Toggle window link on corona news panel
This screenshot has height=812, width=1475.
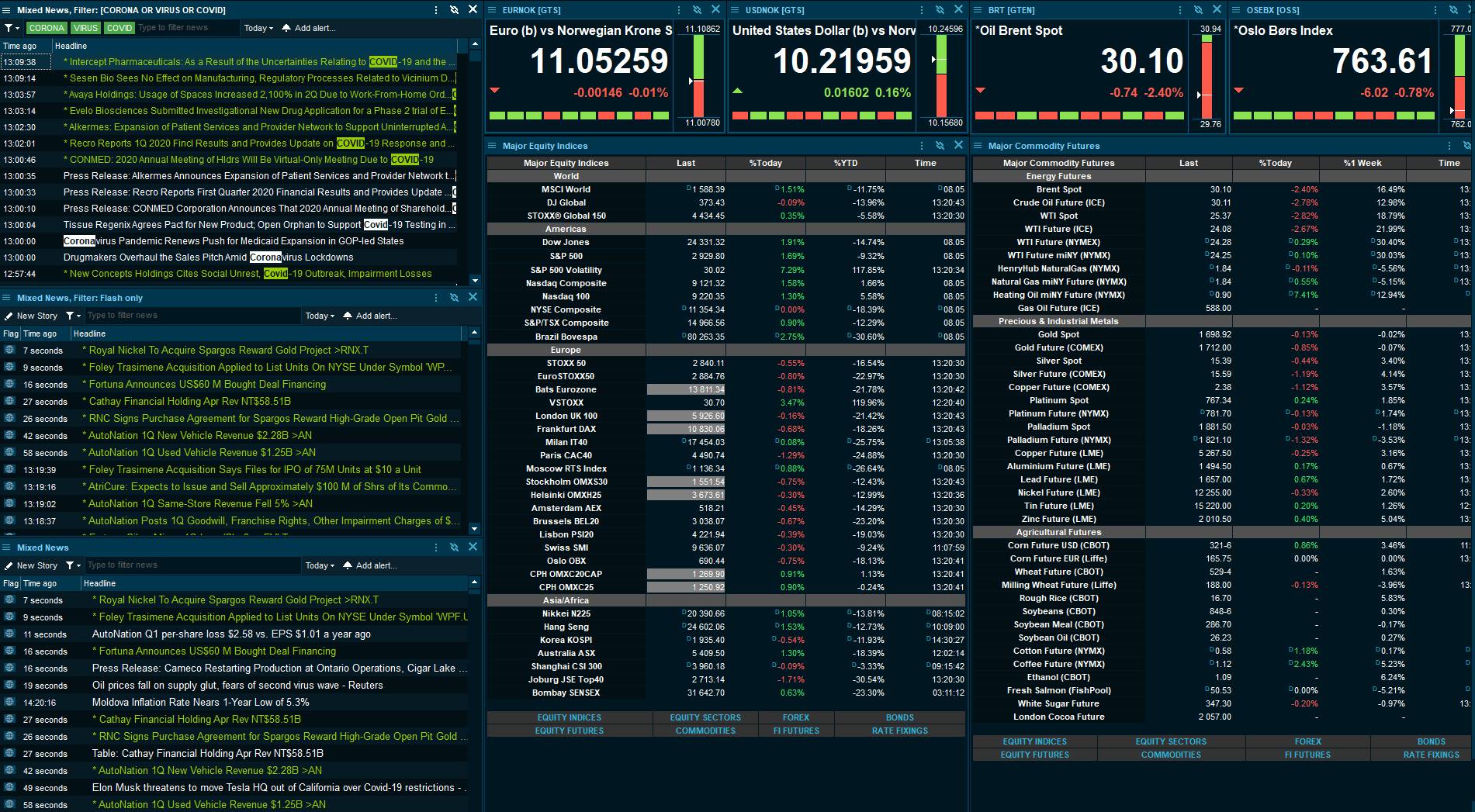point(455,10)
